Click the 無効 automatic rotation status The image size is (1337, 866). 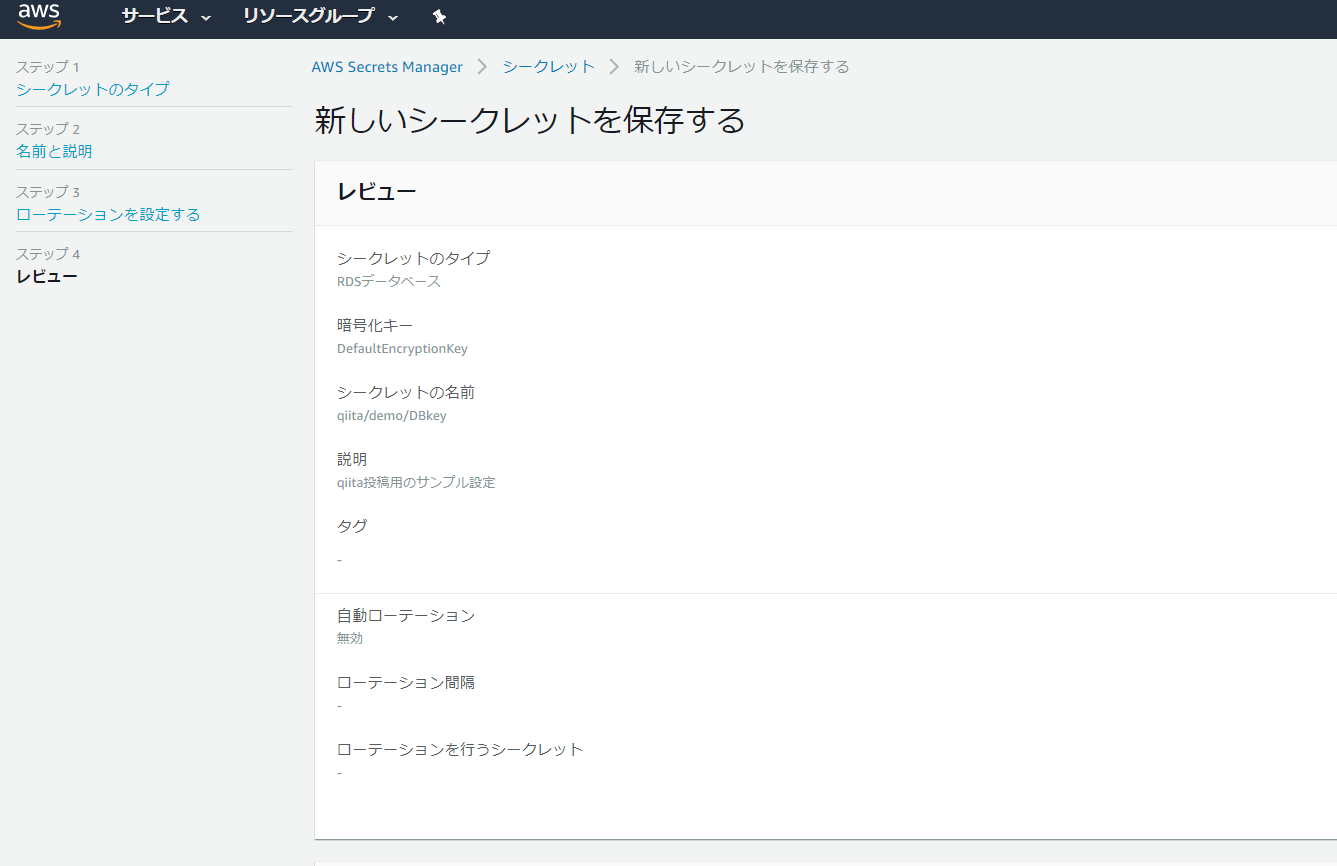(350, 638)
